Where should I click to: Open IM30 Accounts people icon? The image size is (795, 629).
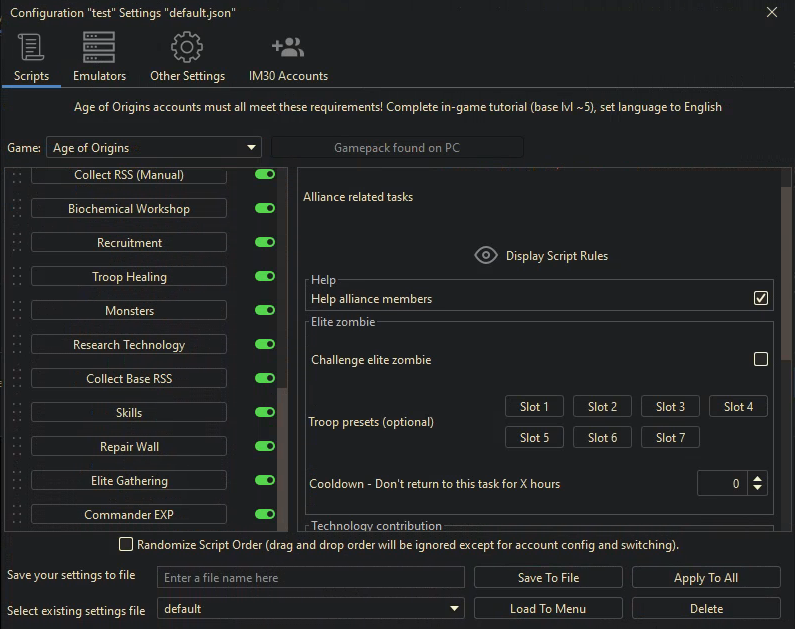click(288, 48)
